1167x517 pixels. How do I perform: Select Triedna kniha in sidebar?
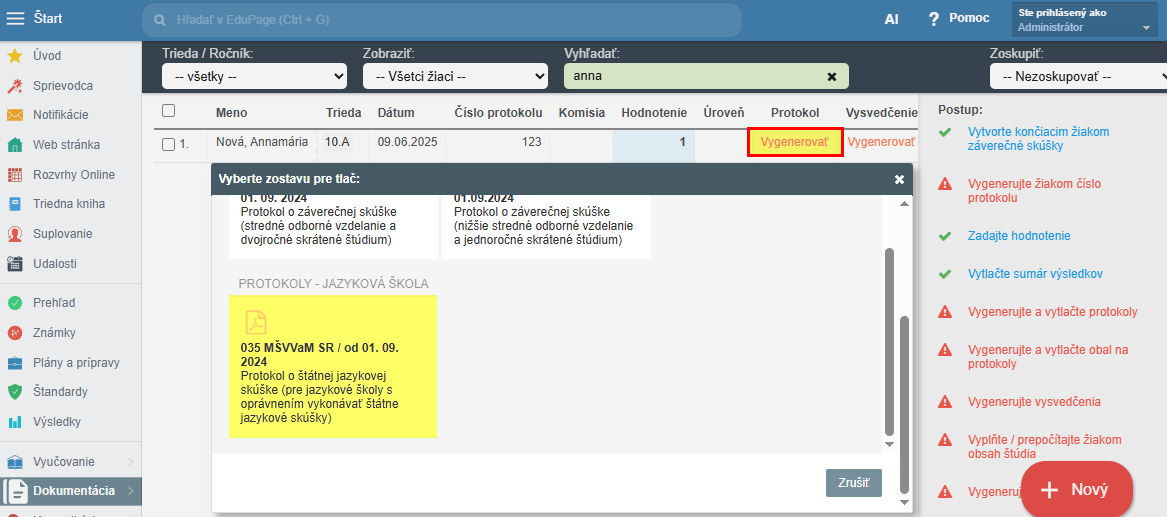tap(69, 204)
